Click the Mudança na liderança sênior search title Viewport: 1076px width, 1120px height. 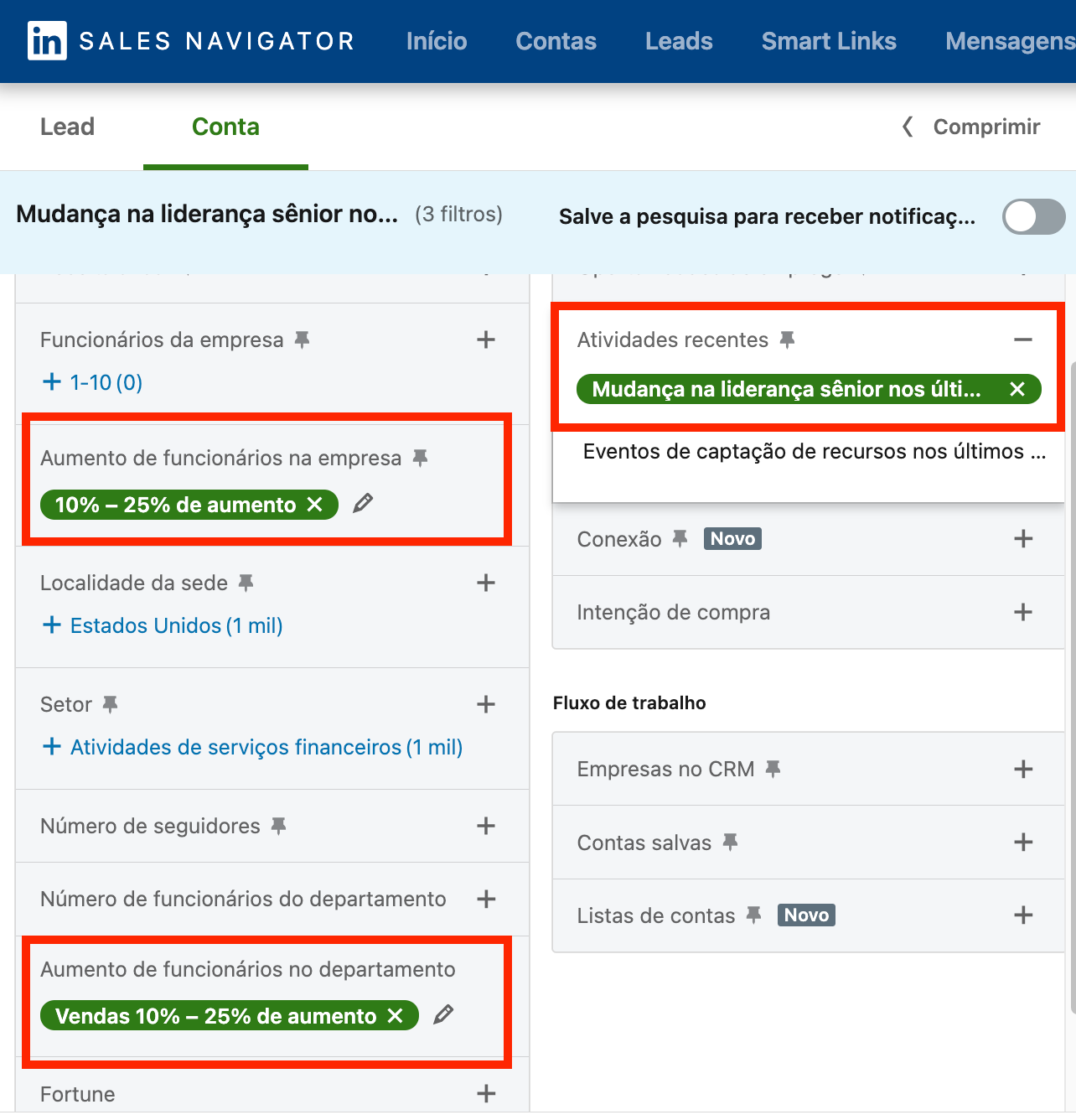[207, 215]
